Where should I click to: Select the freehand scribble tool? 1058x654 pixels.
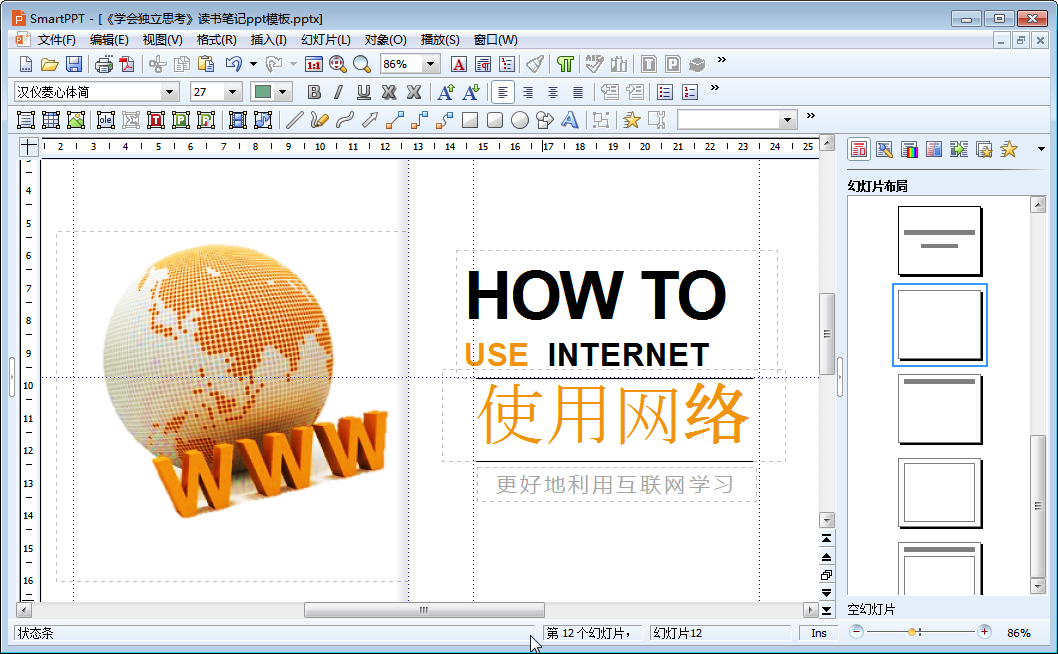coord(319,120)
